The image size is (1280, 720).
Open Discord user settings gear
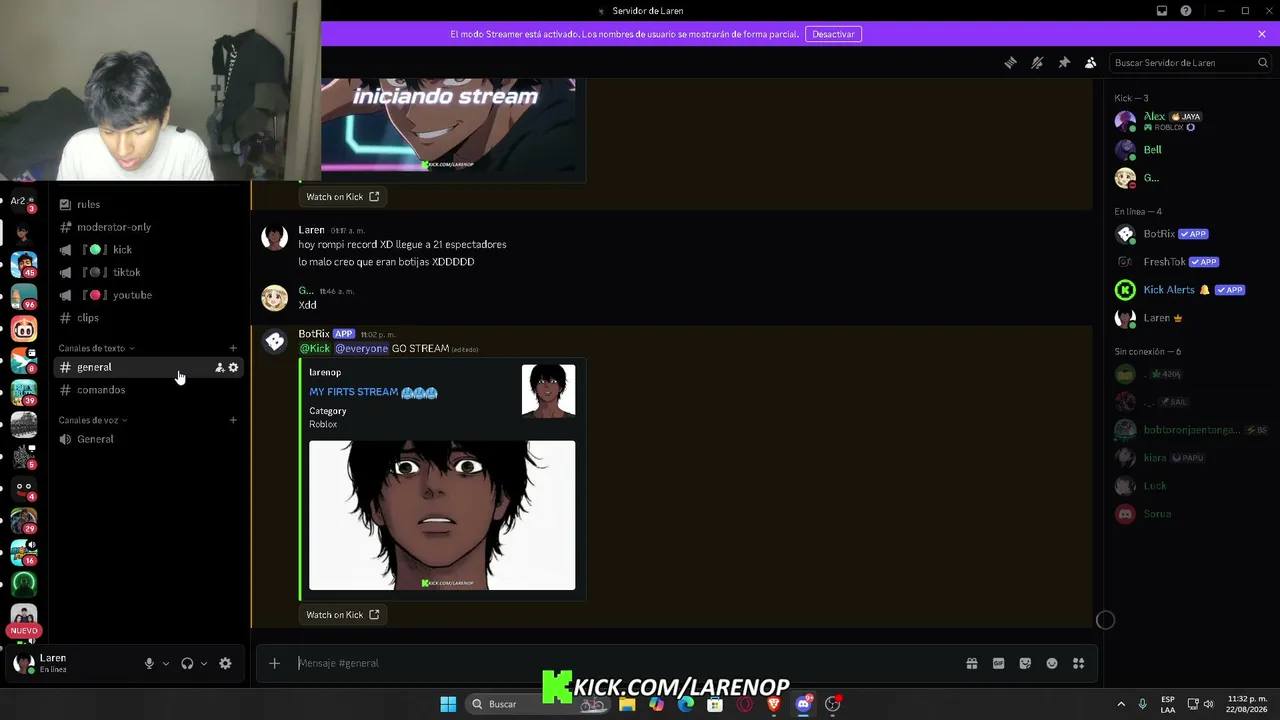(x=225, y=663)
